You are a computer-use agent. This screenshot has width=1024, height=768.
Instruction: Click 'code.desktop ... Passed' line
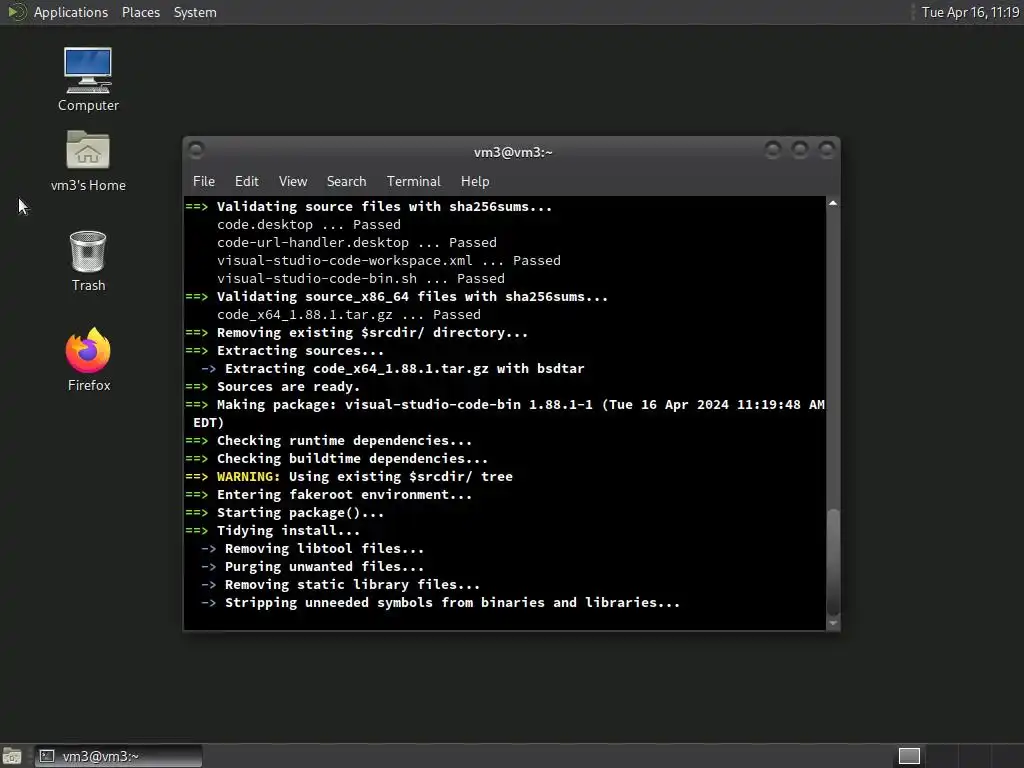pyautogui.click(x=309, y=225)
